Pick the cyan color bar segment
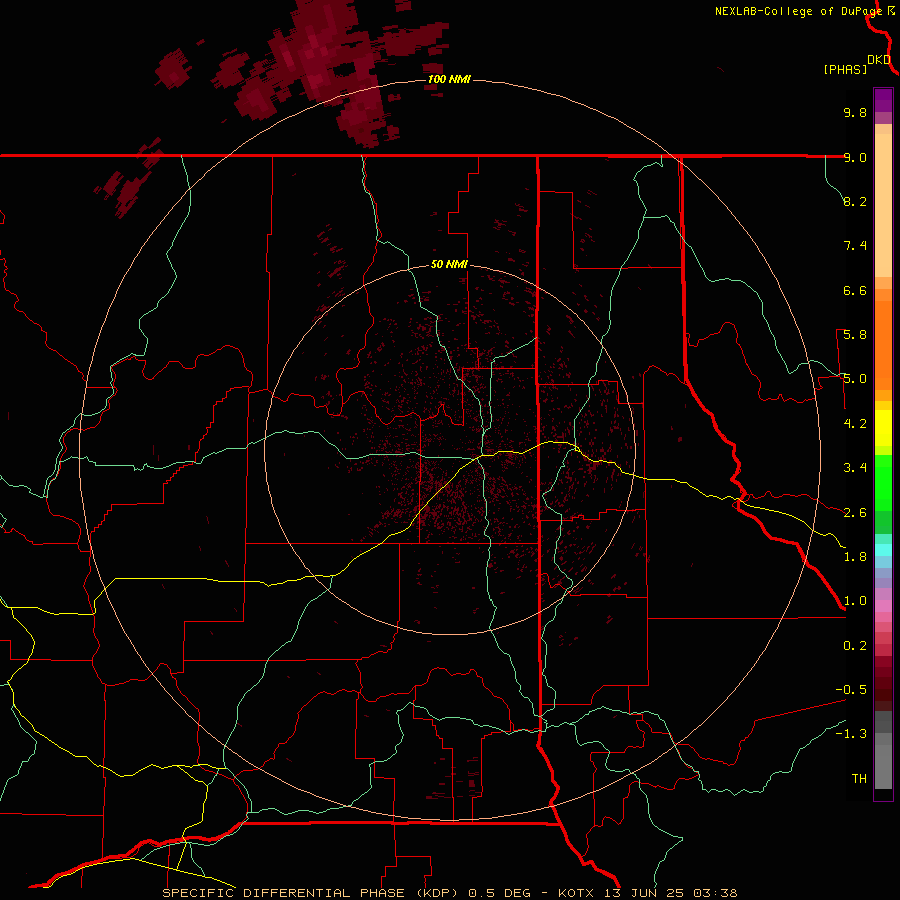 pyautogui.click(x=883, y=550)
